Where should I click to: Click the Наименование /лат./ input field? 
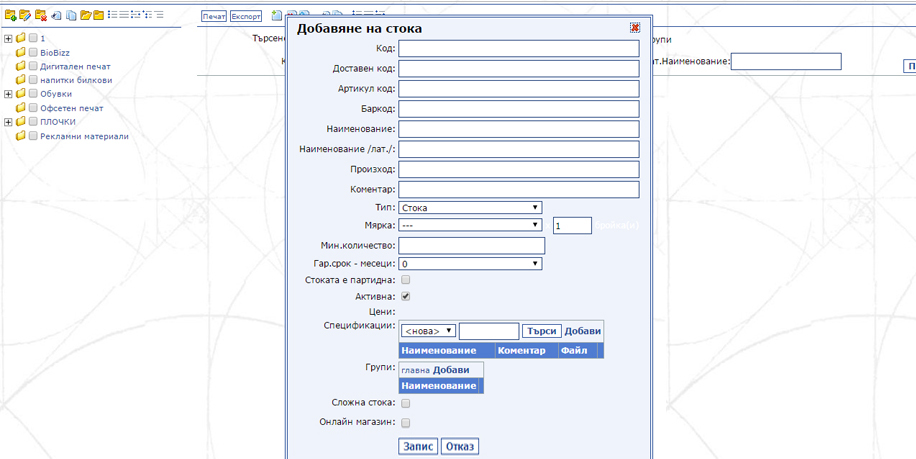click(519, 149)
